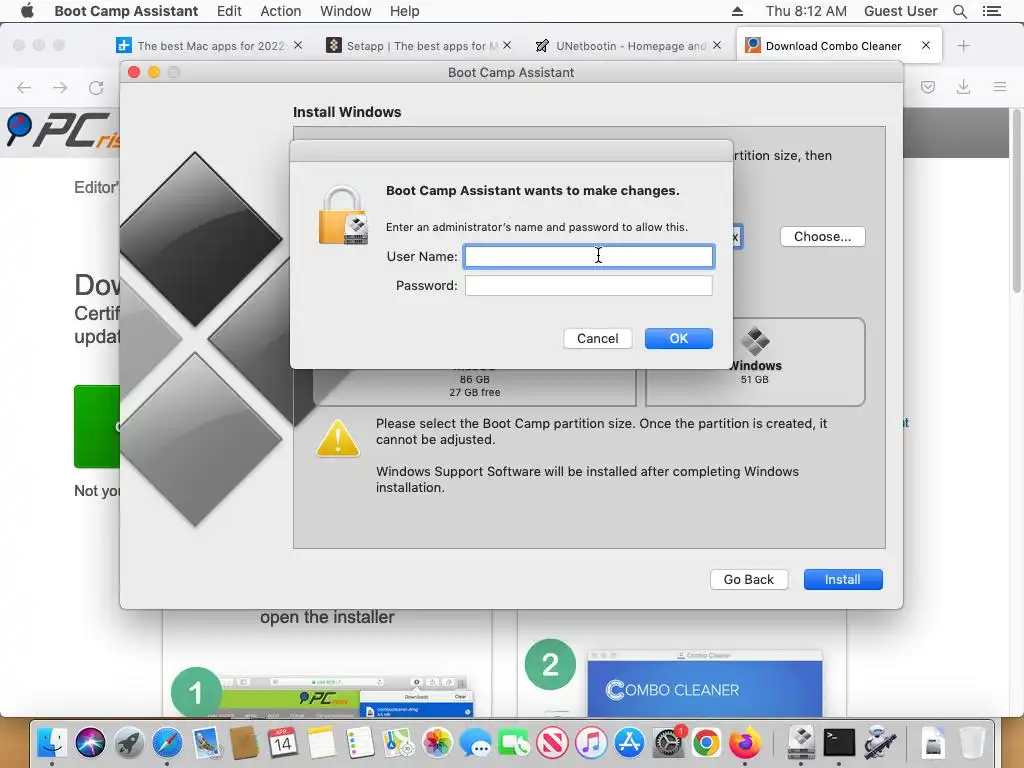Open the Help menu

pos(404,11)
